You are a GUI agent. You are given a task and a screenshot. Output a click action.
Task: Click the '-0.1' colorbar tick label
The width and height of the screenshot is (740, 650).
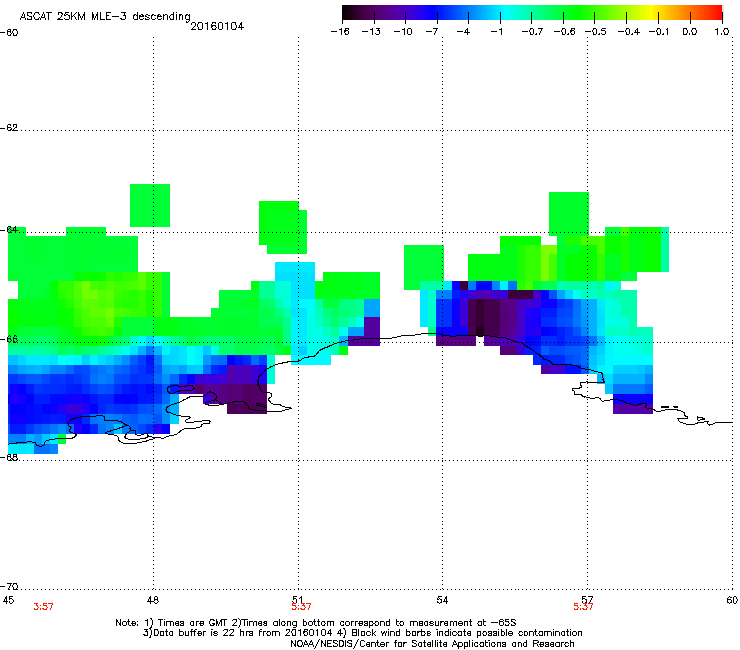click(659, 32)
